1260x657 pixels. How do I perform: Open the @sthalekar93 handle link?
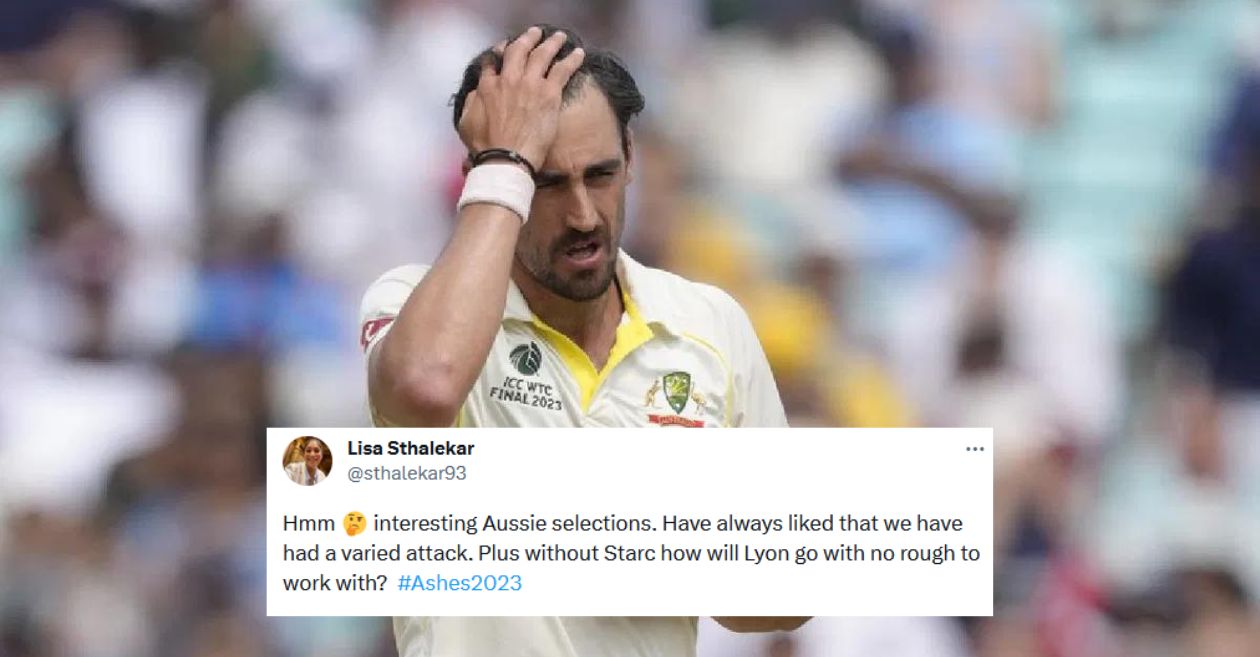tap(406, 473)
